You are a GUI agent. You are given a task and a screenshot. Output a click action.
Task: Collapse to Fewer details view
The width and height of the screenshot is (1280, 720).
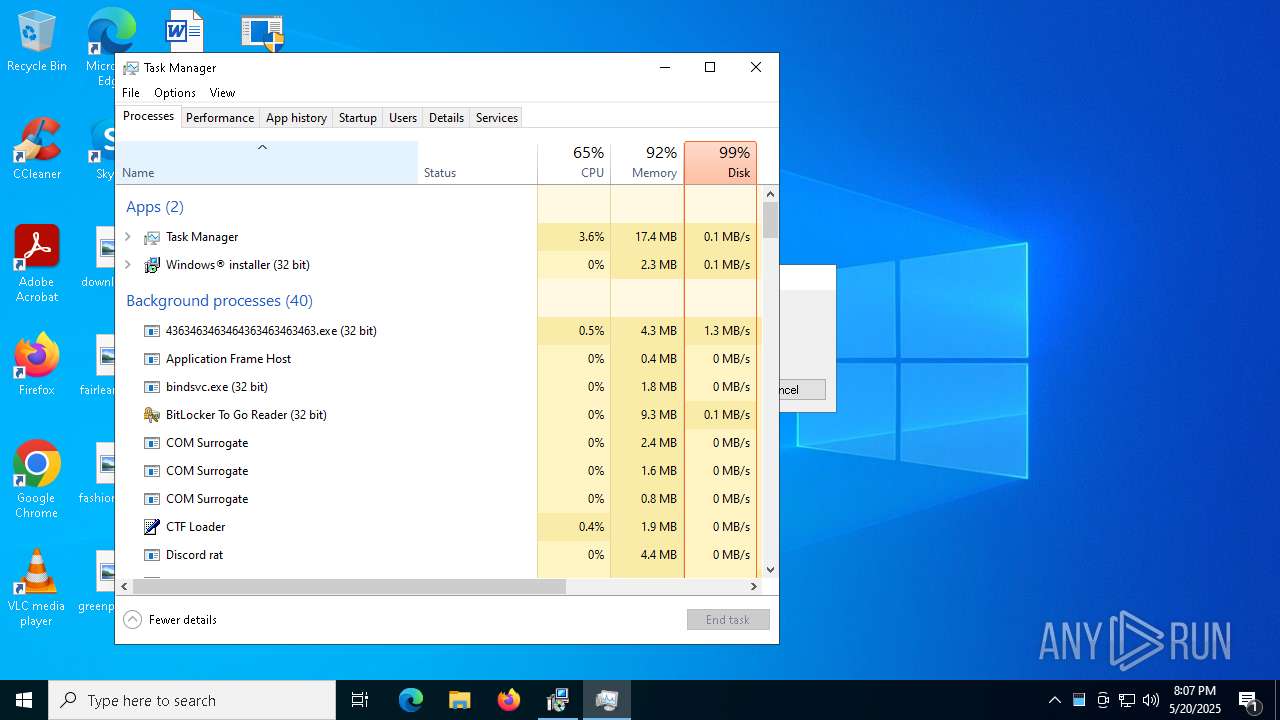[x=170, y=620]
